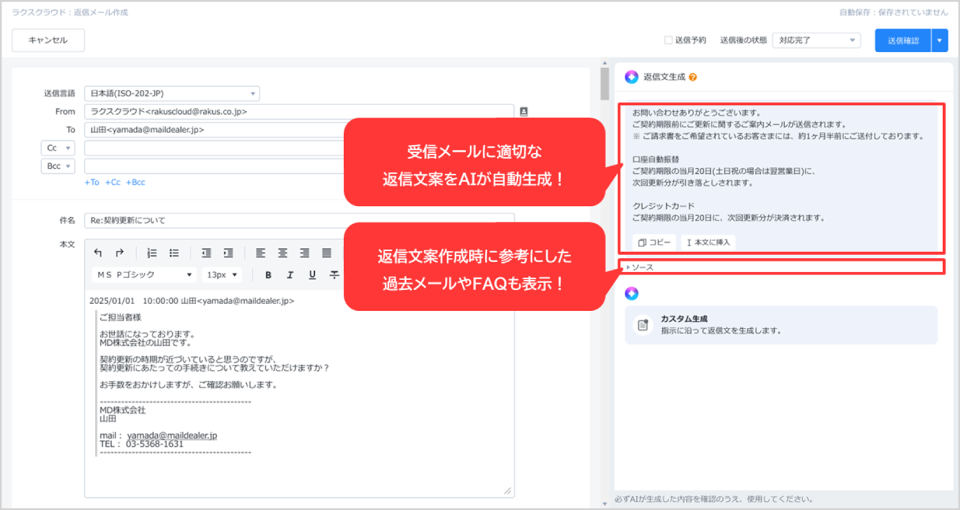Click the 送信確認 button
Screen dimensions: 960x510
tap(903, 40)
